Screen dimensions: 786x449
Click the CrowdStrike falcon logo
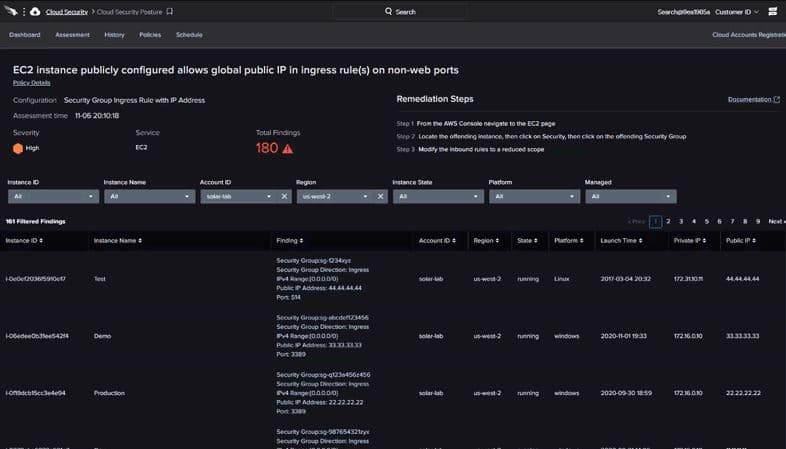(x=11, y=11)
